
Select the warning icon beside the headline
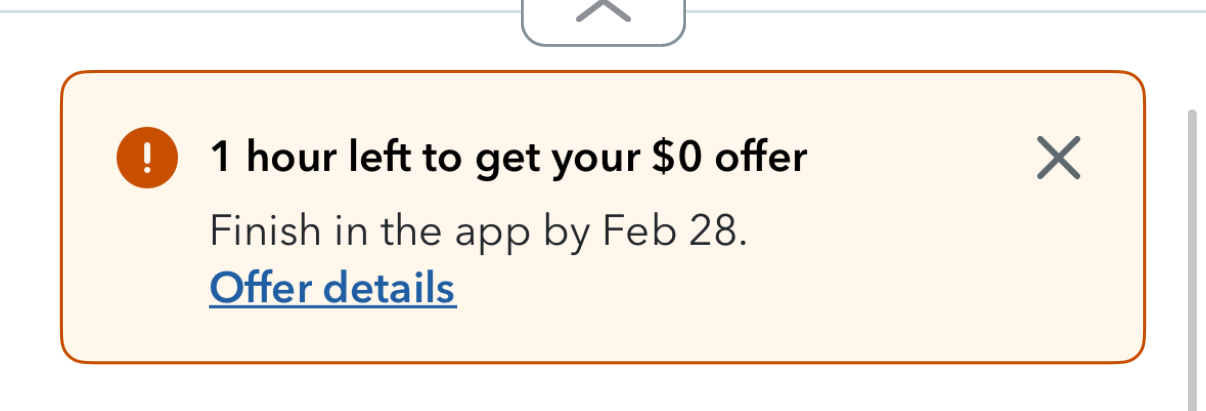pyautogui.click(x=147, y=158)
